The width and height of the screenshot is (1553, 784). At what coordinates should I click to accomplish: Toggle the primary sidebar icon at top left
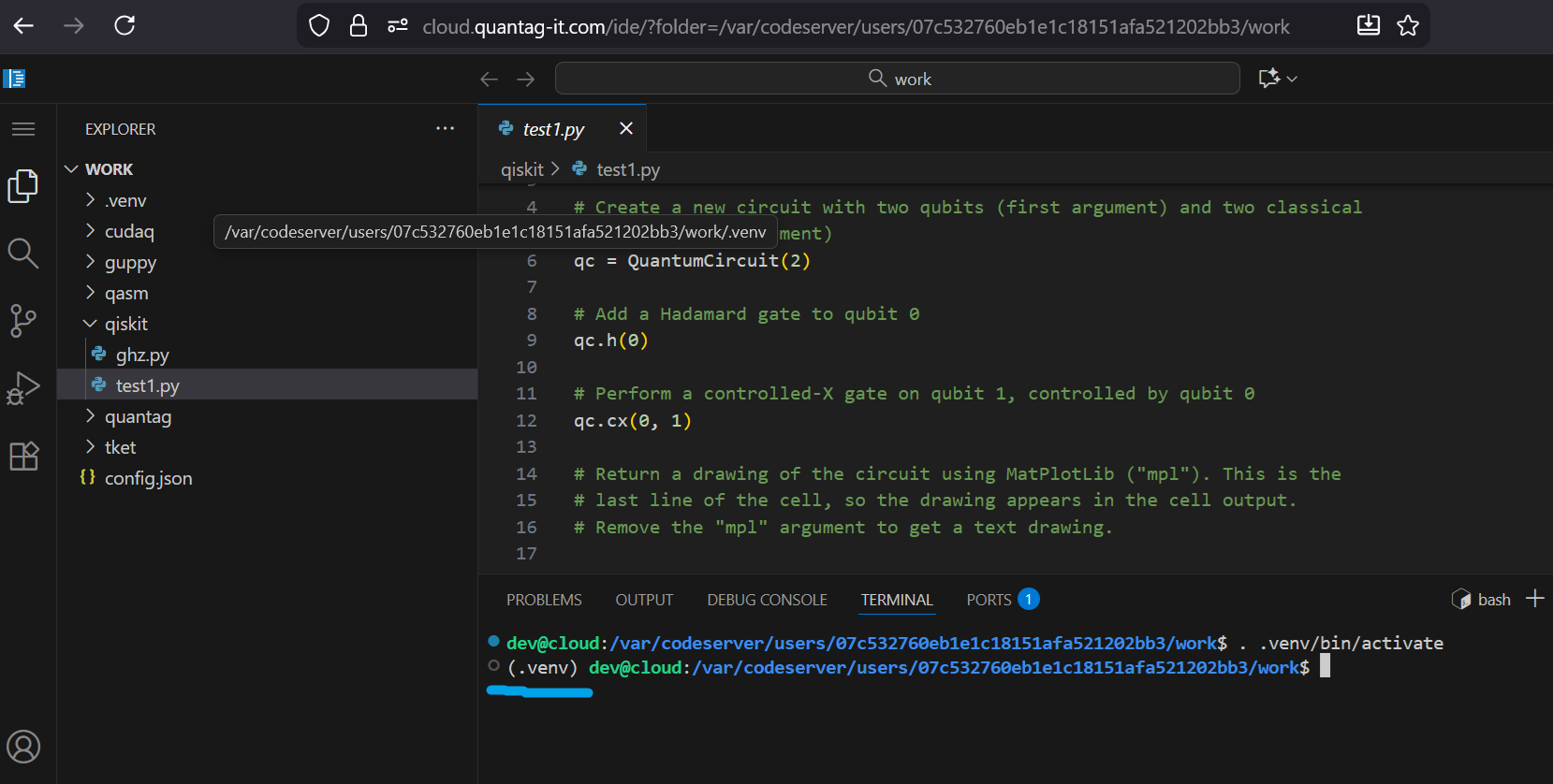point(14,79)
